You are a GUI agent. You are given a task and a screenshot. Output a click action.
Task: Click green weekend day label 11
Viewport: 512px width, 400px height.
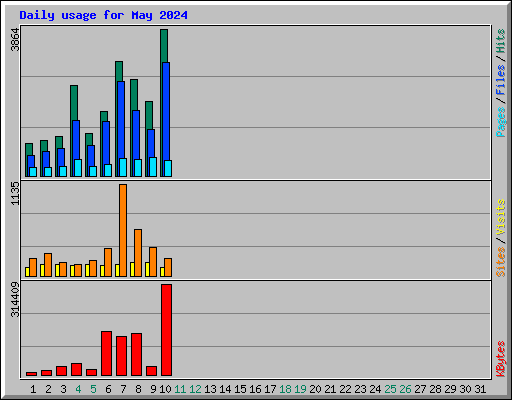[180, 389]
